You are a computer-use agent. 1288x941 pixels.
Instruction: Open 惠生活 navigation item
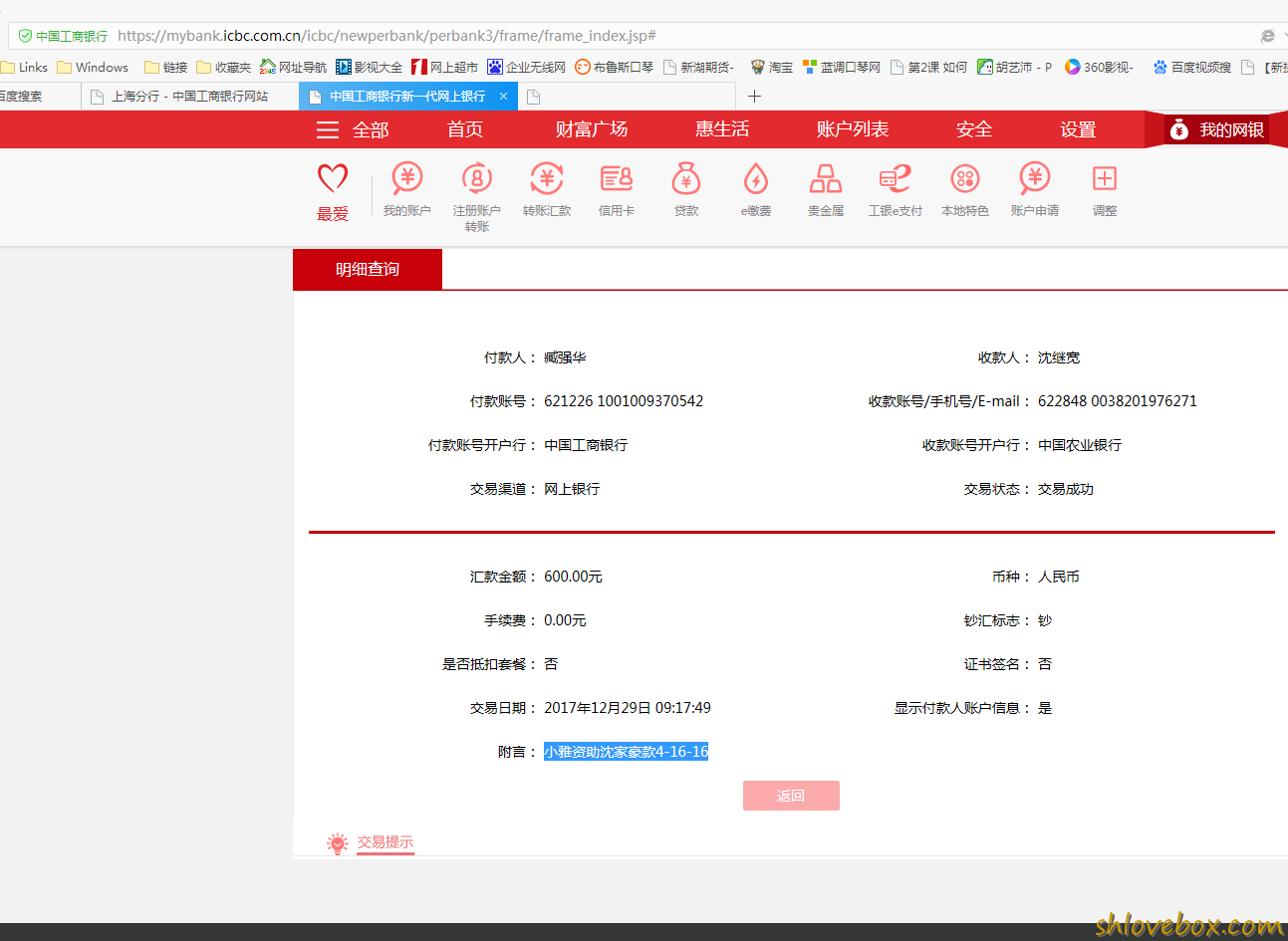click(x=722, y=129)
